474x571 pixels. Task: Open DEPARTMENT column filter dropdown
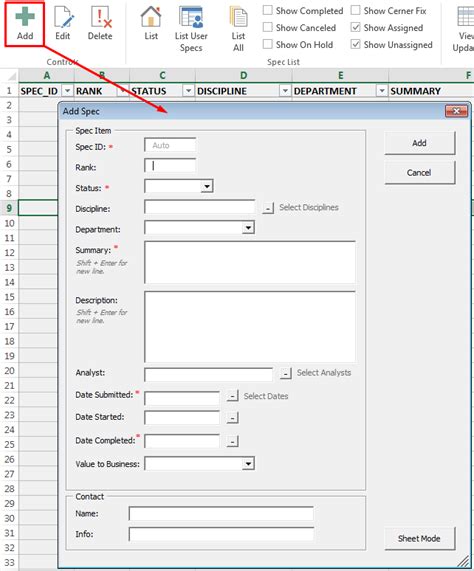pos(382,90)
